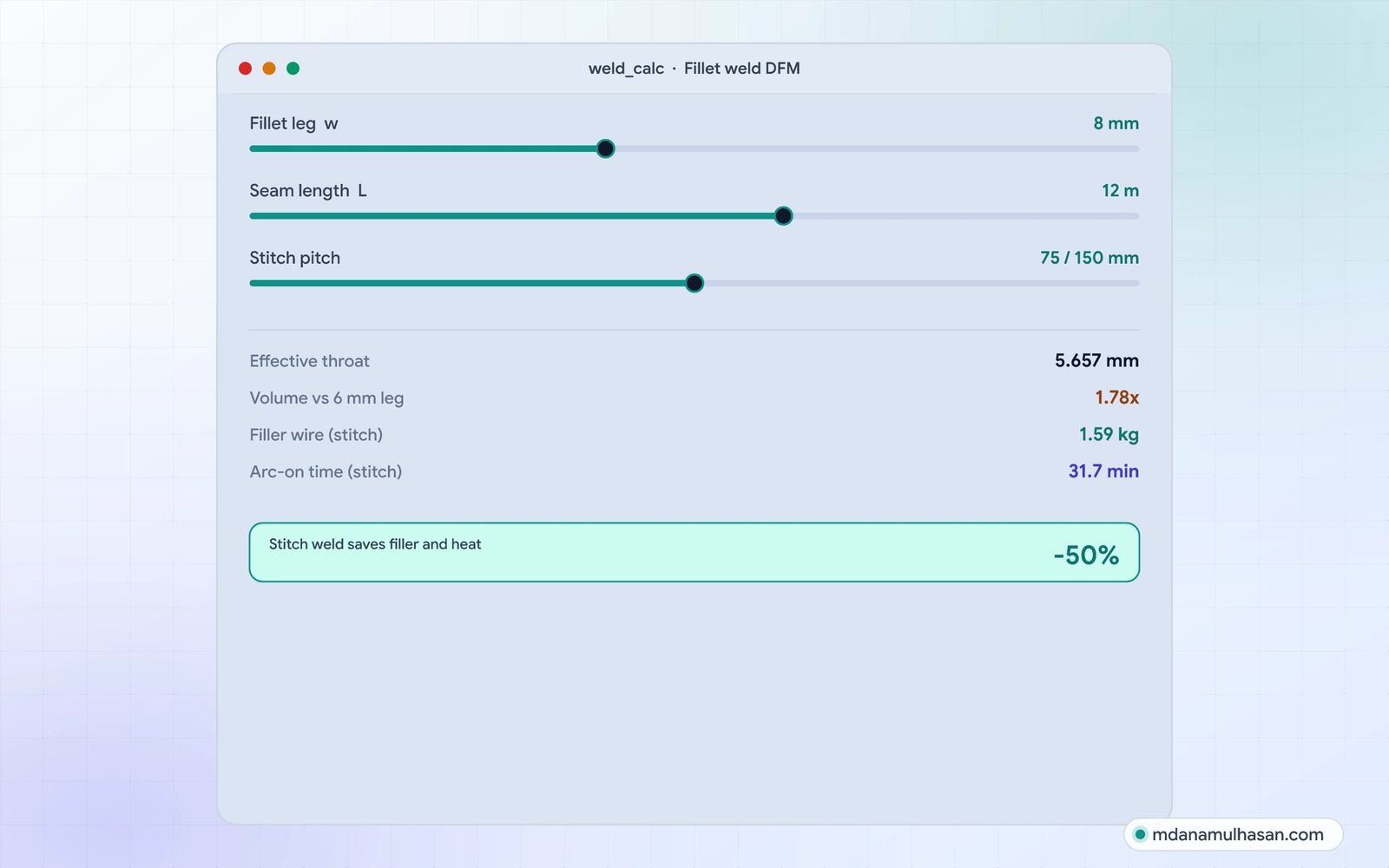This screenshot has height=868, width=1389.
Task: Click 'Stitch weld saves filler and heat' text
Action: point(375,544)
